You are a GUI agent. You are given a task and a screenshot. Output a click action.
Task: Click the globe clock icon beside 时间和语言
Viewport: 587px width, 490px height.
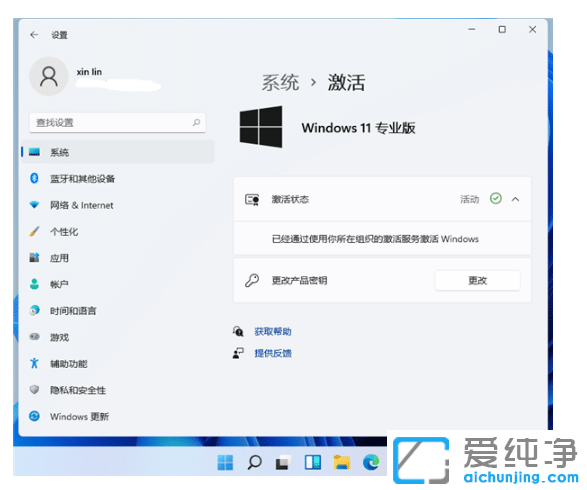(34, 310)
